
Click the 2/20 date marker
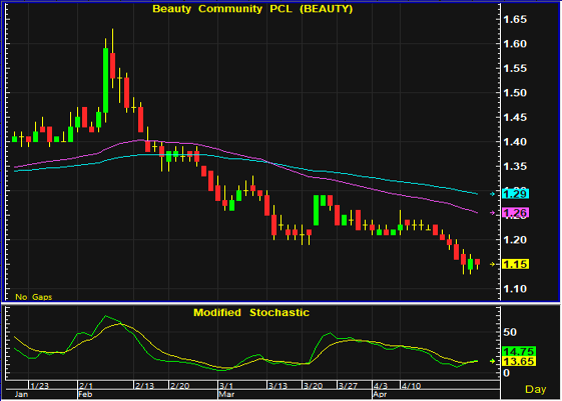pyautogui.click(x=180, y=386)
